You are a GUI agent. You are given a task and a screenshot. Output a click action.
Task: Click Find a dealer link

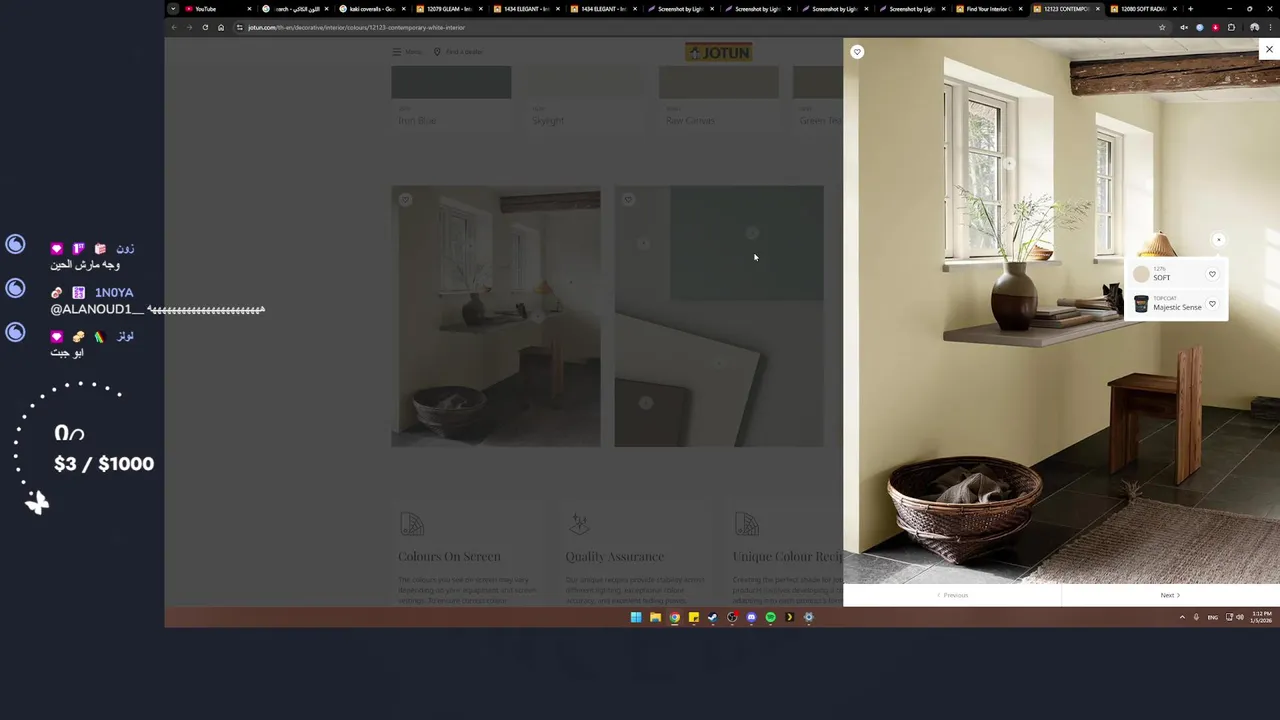tap(458, 52)
